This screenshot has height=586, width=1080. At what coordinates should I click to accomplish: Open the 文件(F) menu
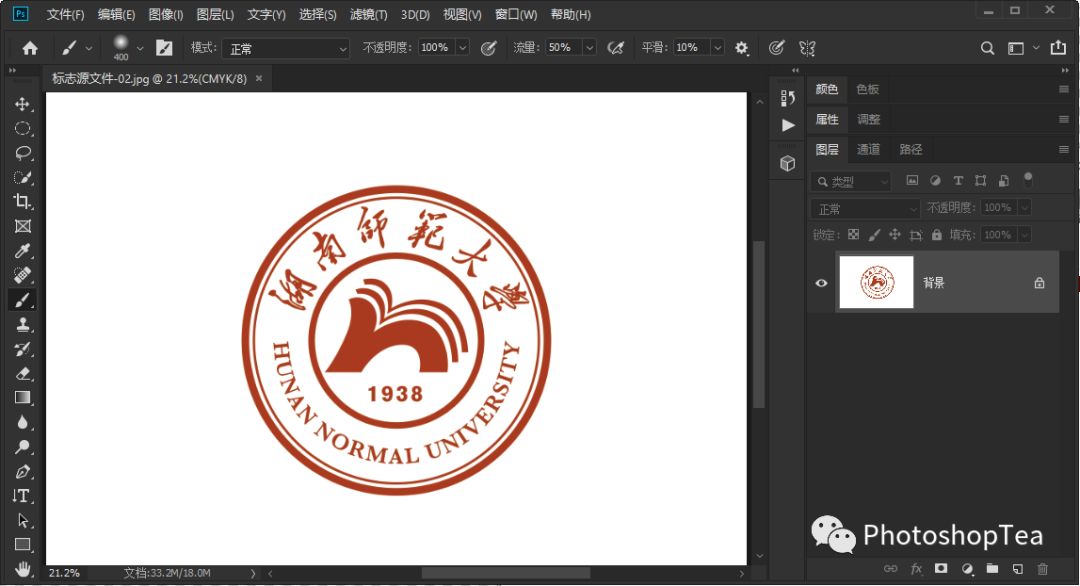click(x=65, y=14)
